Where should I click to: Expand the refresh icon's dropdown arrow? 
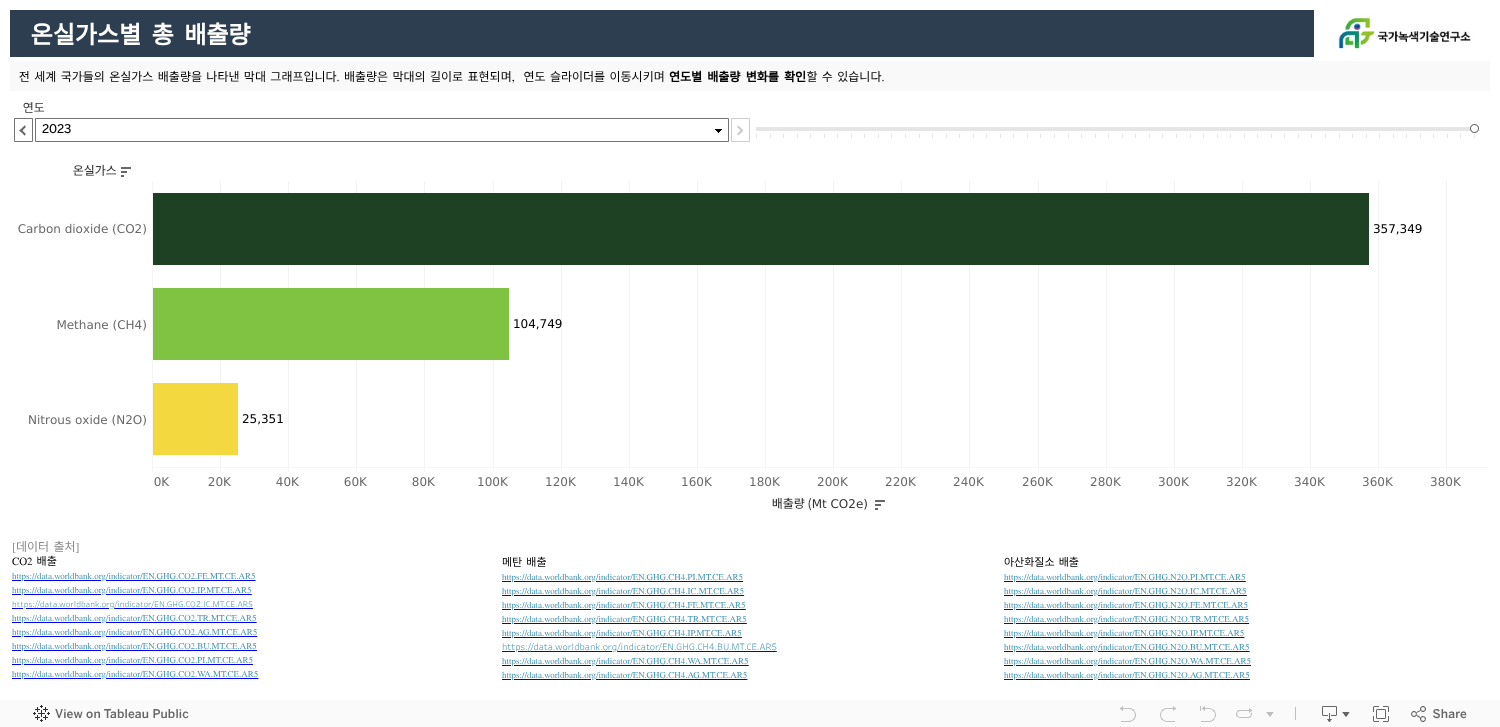click(x=1270, y=714)
